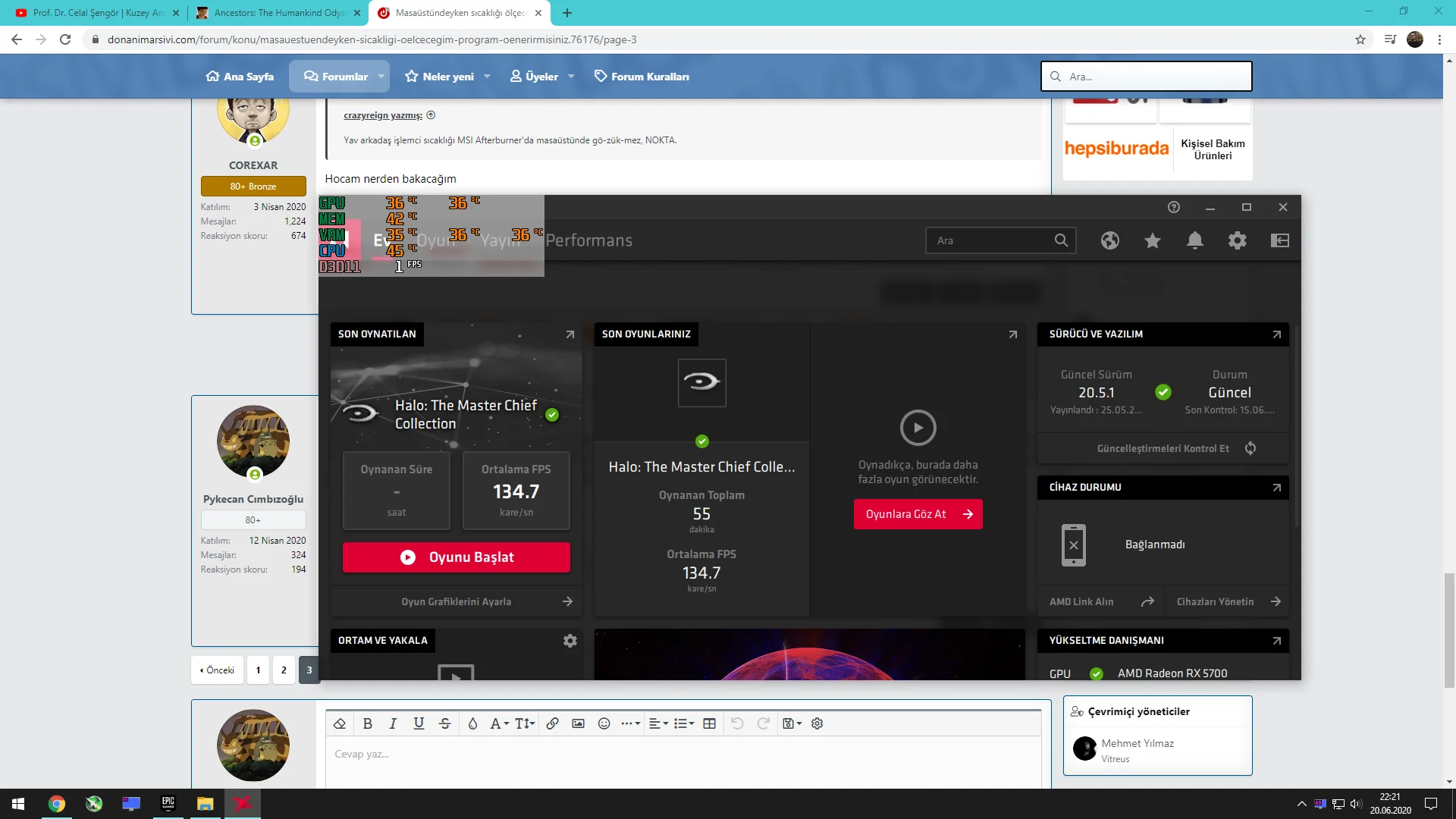Click the Halo game logo thumbnail in Son Oyunlarınız
Screen dimensions: 1456x819
click(x=701, y=382)
